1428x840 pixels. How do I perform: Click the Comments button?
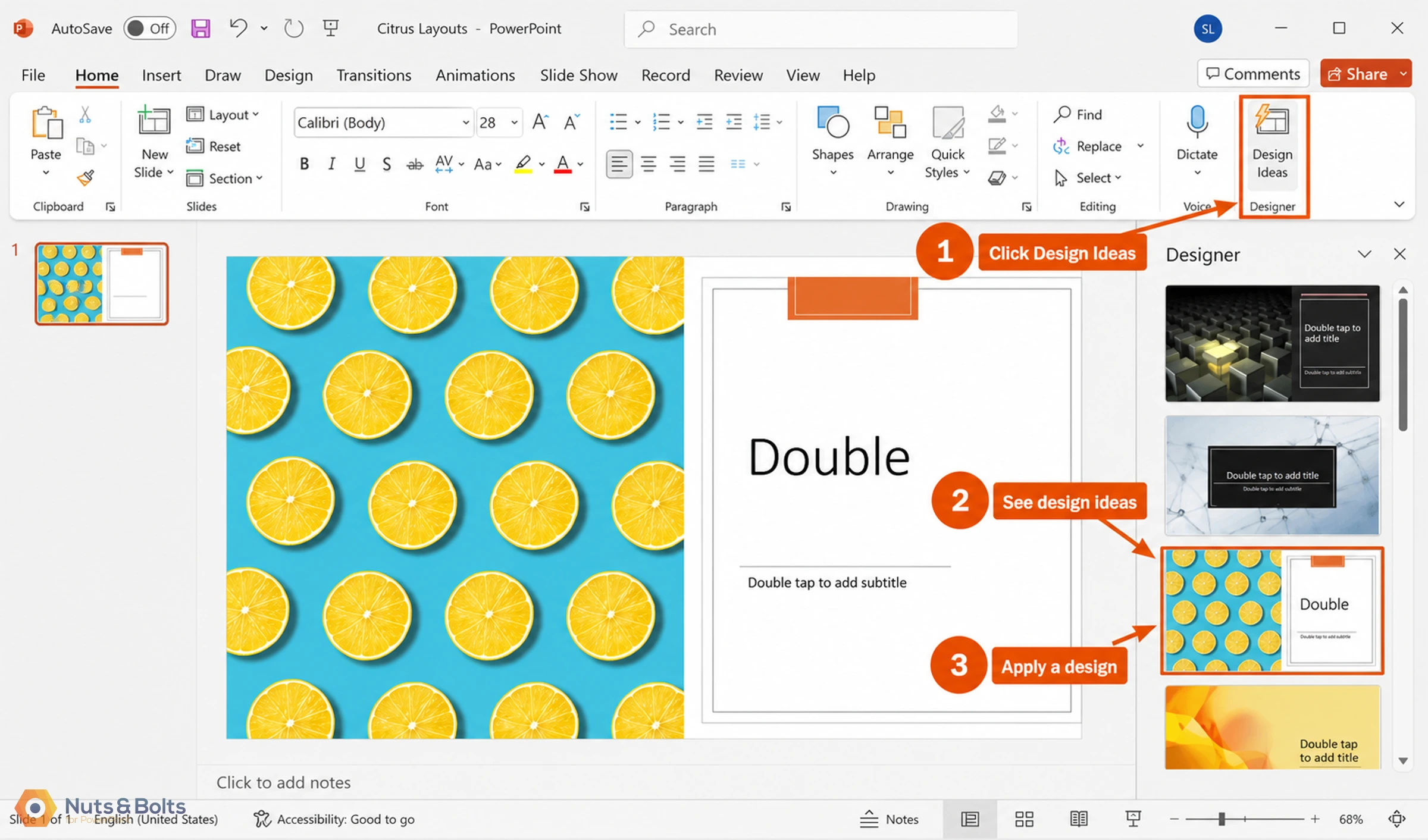click(1253, 74)
